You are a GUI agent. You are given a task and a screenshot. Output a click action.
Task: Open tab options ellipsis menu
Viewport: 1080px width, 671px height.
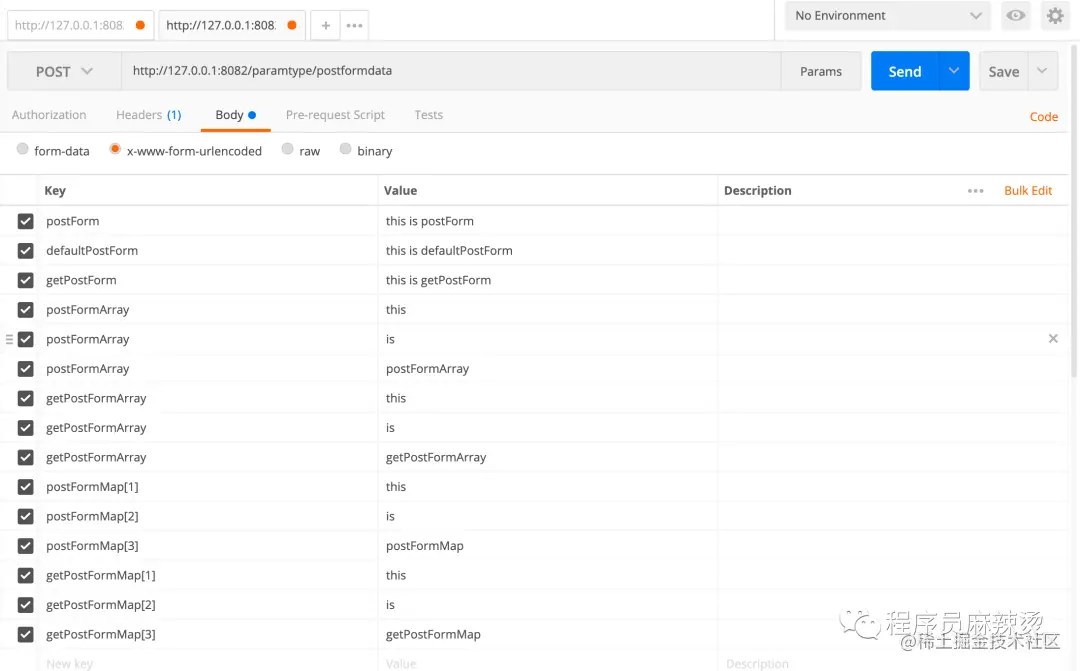point(354,25)
